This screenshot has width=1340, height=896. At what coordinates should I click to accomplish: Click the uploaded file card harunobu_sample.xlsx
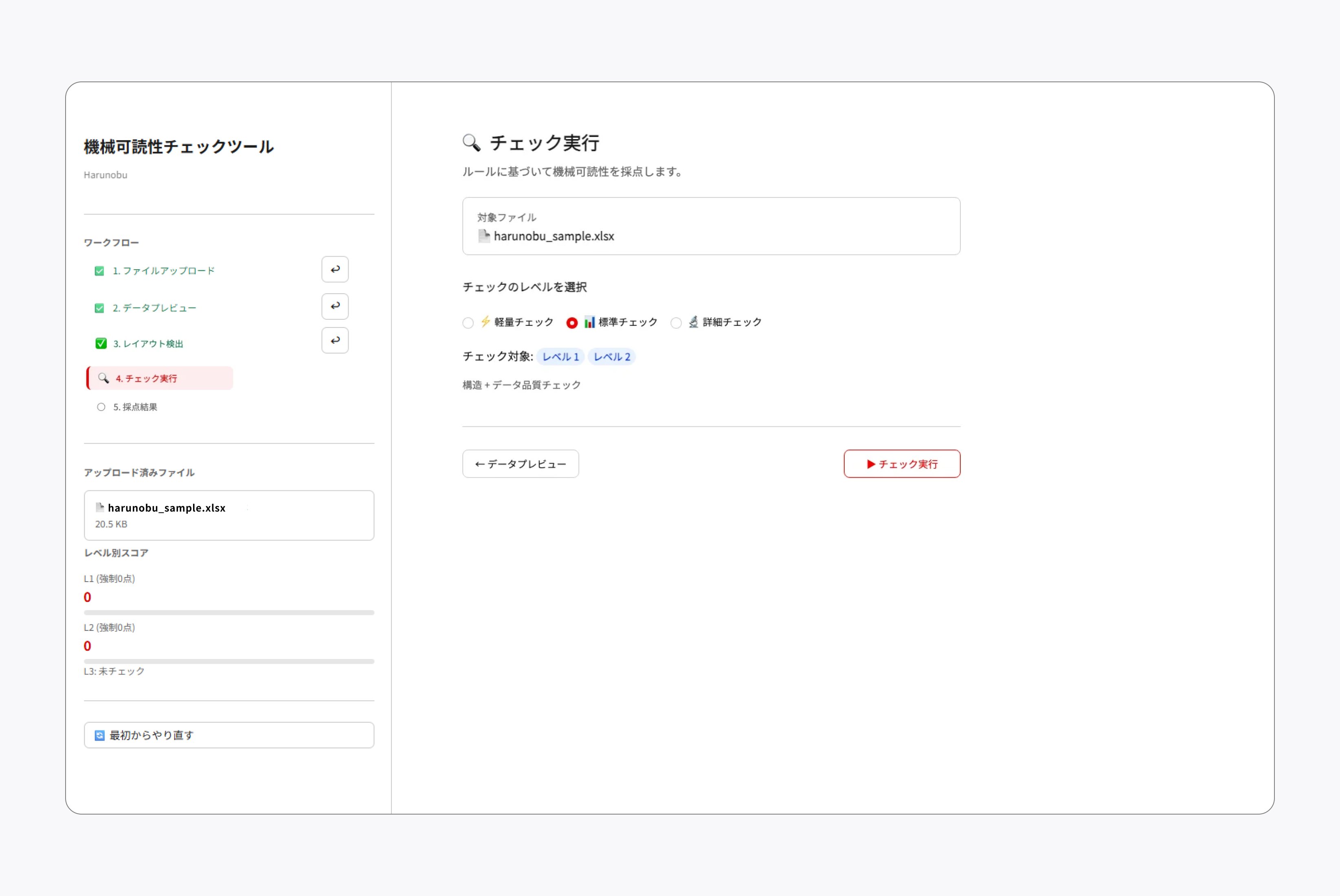click(229, 515)
